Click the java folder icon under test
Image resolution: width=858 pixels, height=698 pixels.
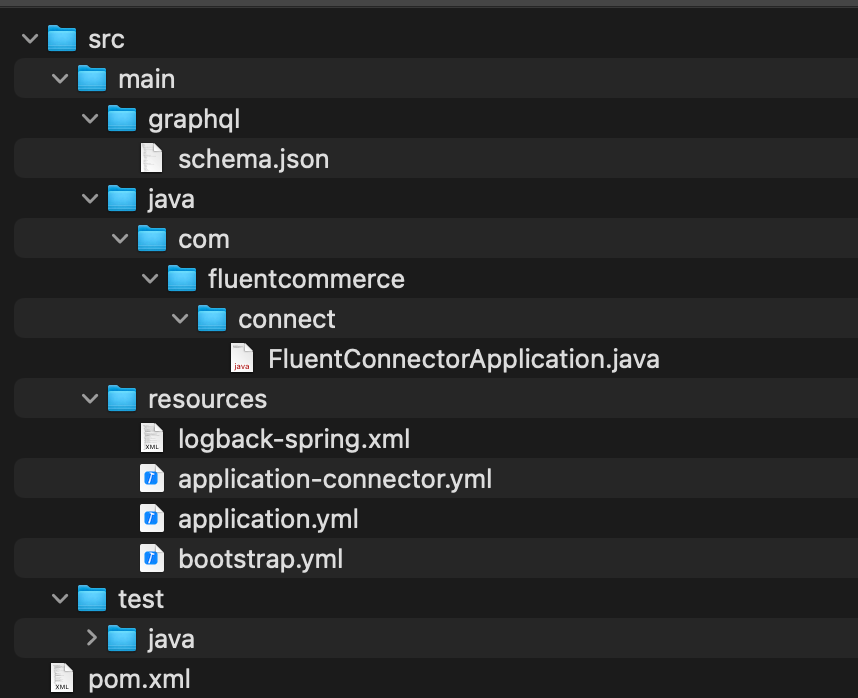(x=122, y=638)
